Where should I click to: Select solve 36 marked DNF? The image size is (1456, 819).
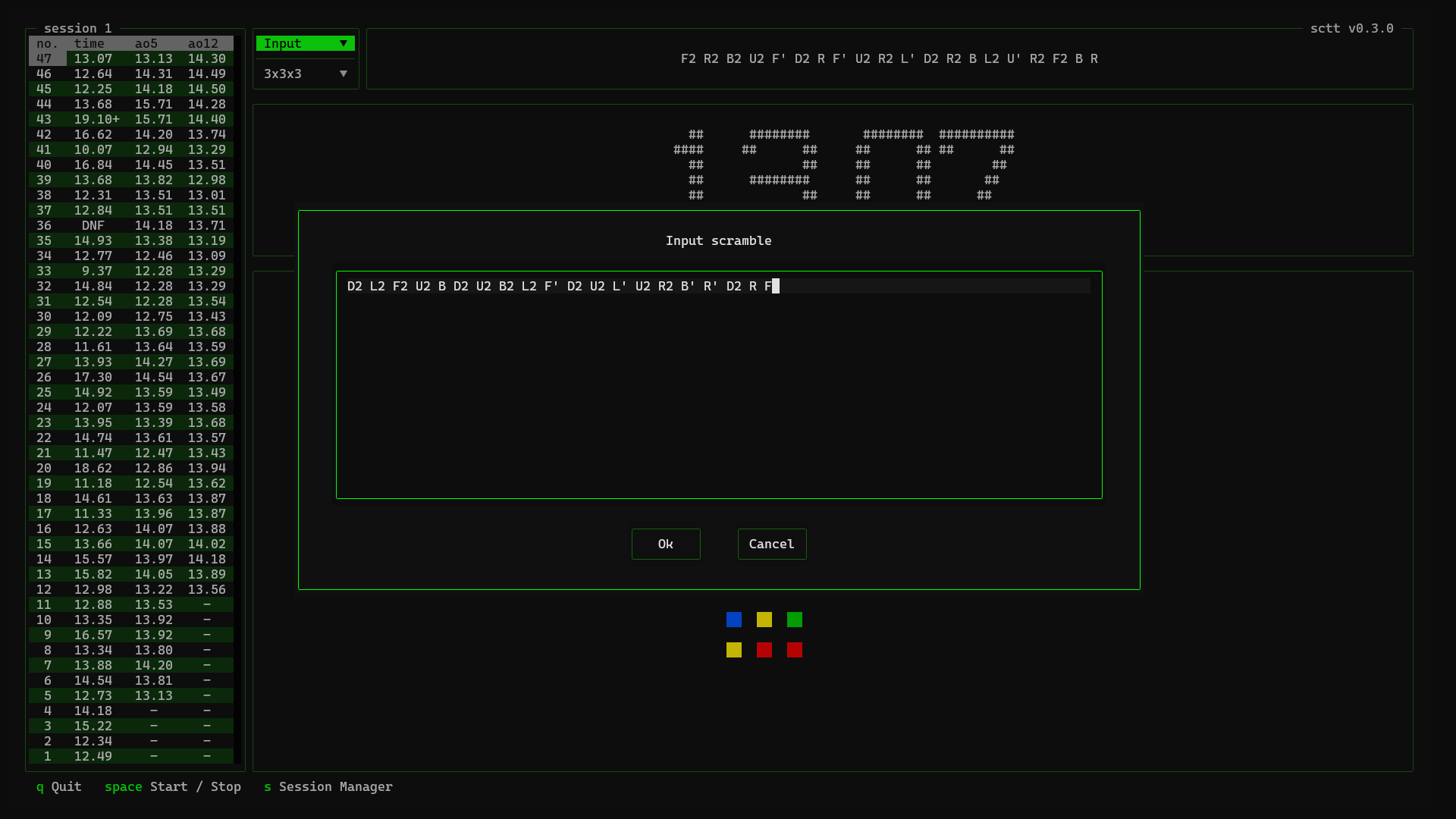click(131, 225)
